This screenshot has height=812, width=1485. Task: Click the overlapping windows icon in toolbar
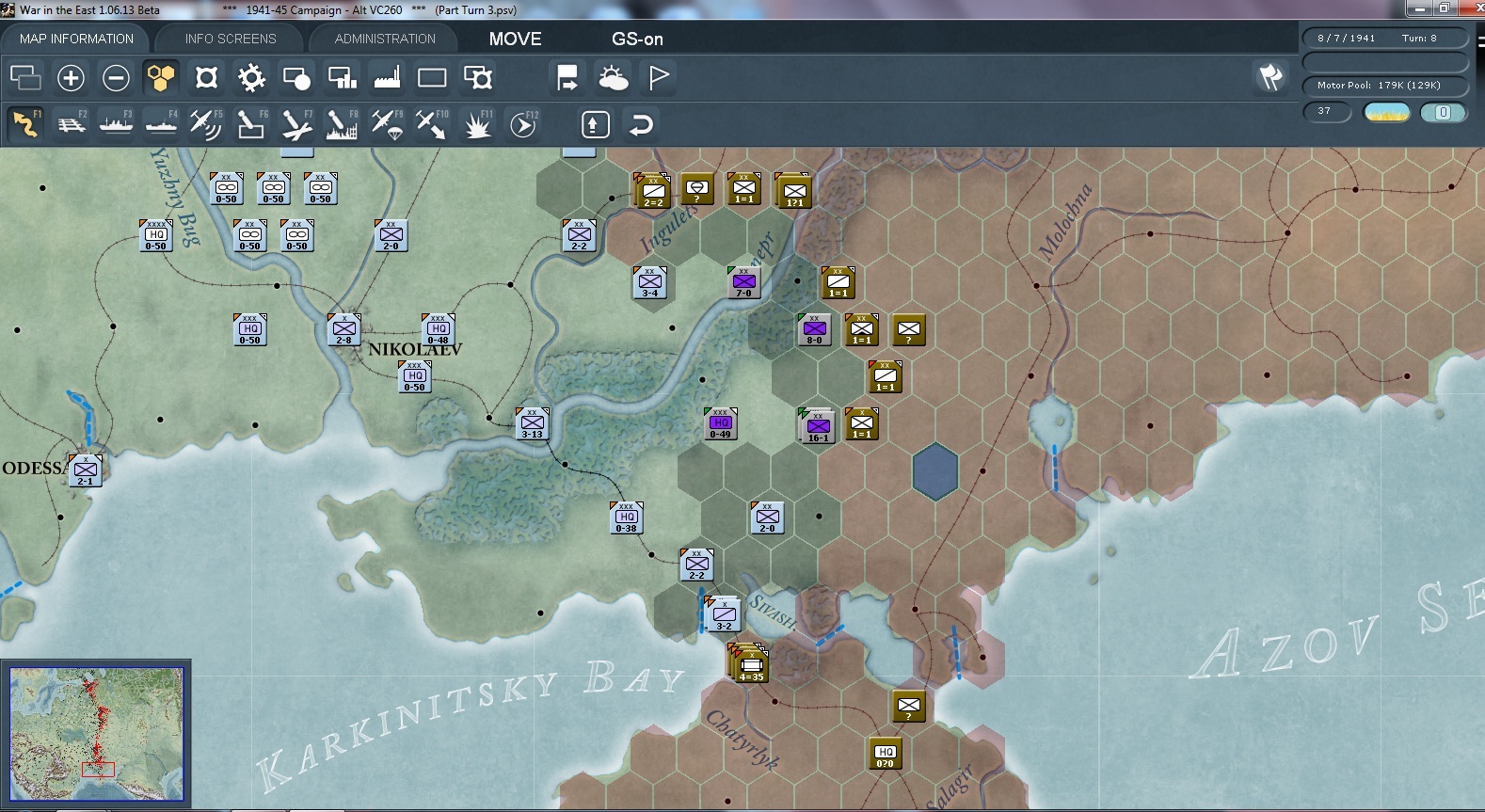25,78
